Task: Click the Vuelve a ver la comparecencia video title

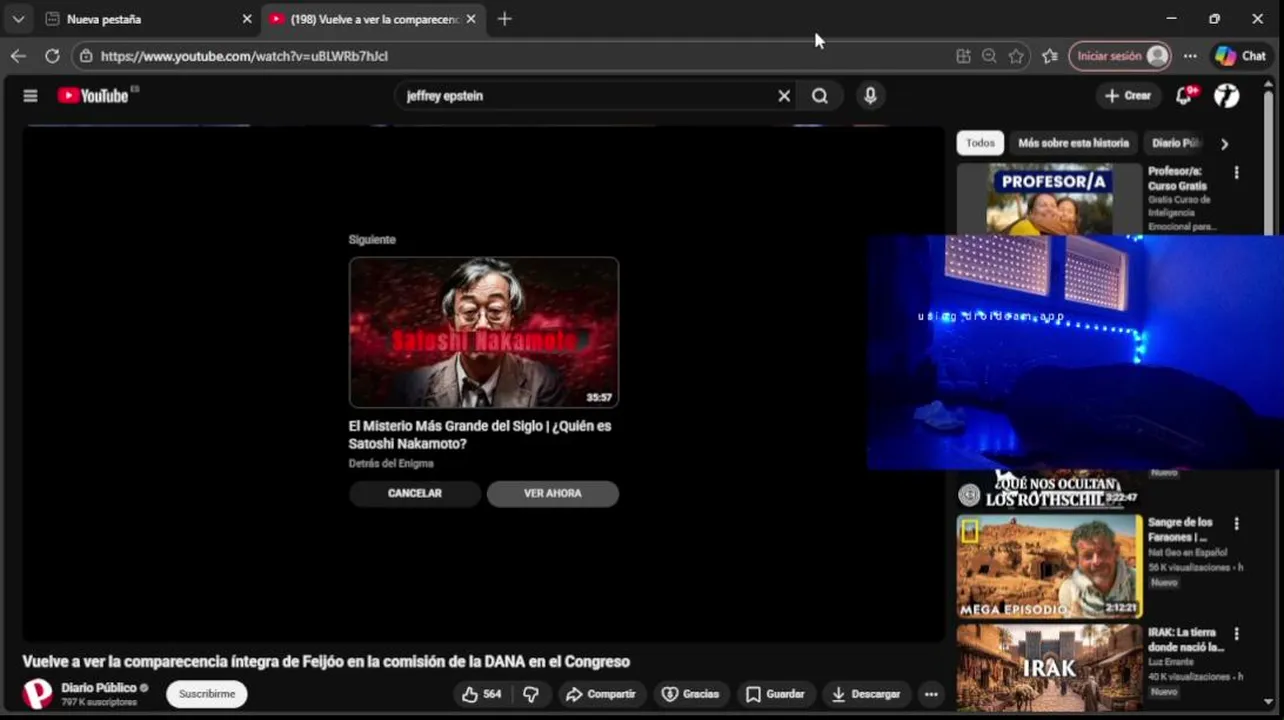Action: 326,662
